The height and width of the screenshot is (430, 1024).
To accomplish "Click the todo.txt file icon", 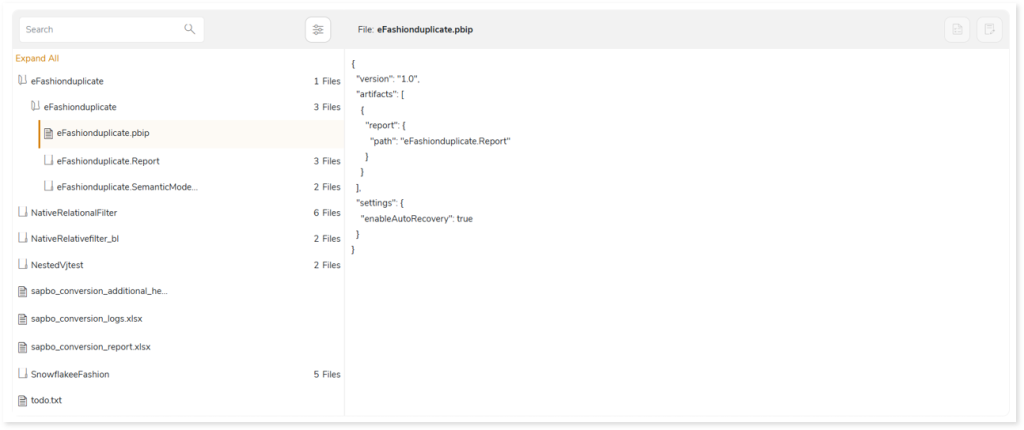I will [23, 400].
